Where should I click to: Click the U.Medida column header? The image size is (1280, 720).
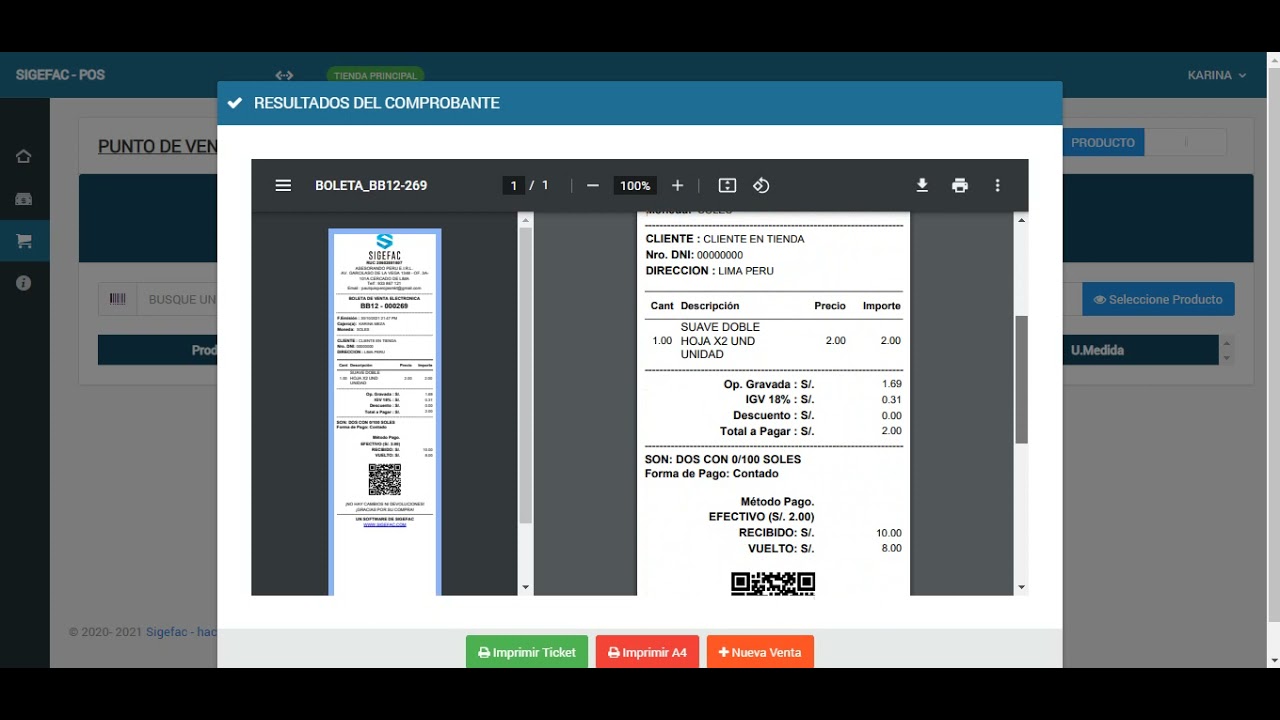pyautogui.click(x=1097, y=350)
